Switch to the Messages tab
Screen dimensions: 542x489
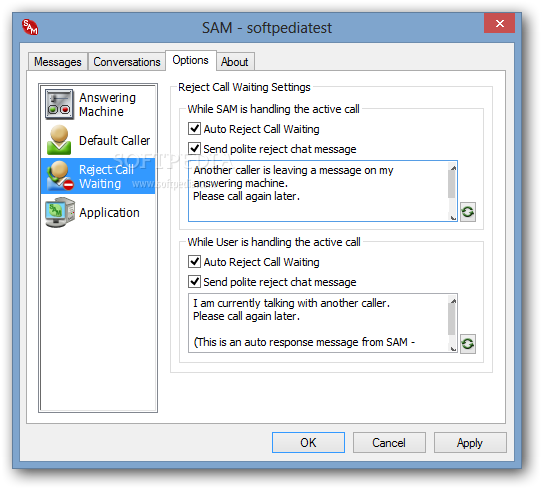tap(58, 62)
